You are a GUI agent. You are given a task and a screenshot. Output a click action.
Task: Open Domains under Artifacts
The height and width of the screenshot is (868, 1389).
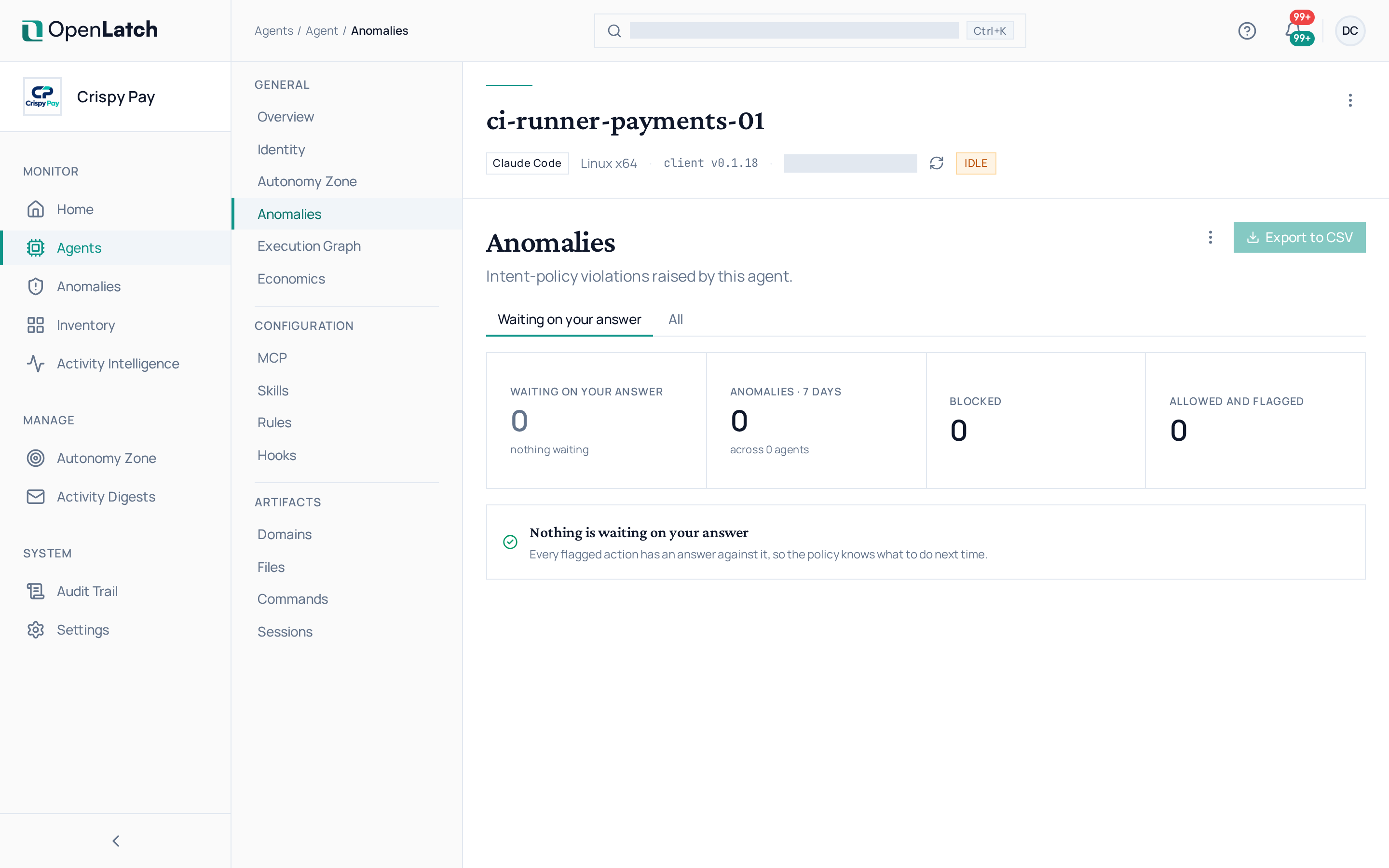coord(347,534)
